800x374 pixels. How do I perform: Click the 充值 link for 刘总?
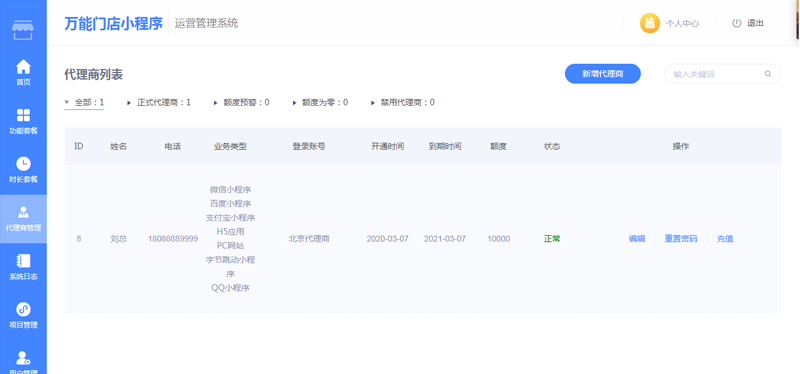725,238
